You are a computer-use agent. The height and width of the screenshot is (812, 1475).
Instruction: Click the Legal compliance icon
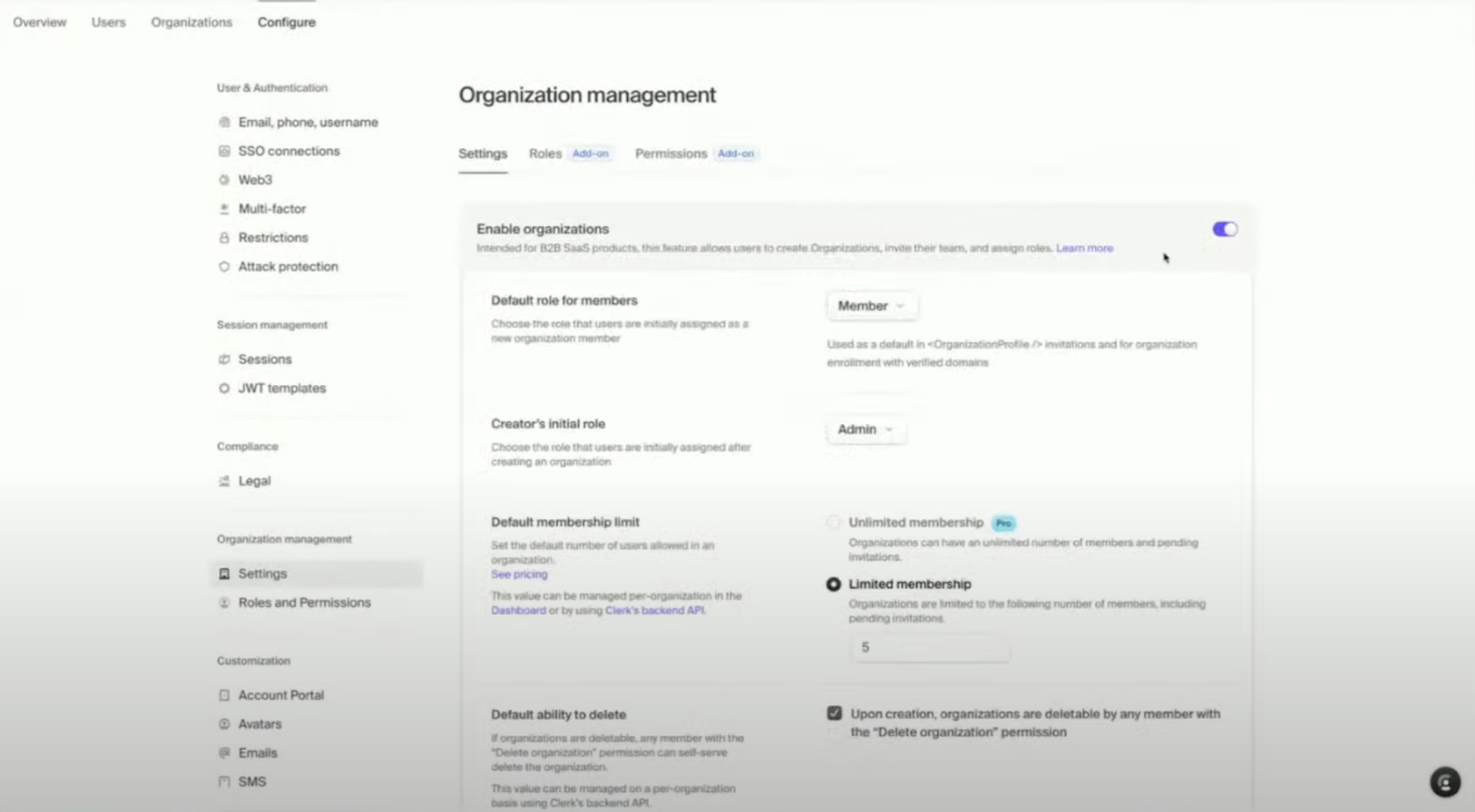pos(224,481)
